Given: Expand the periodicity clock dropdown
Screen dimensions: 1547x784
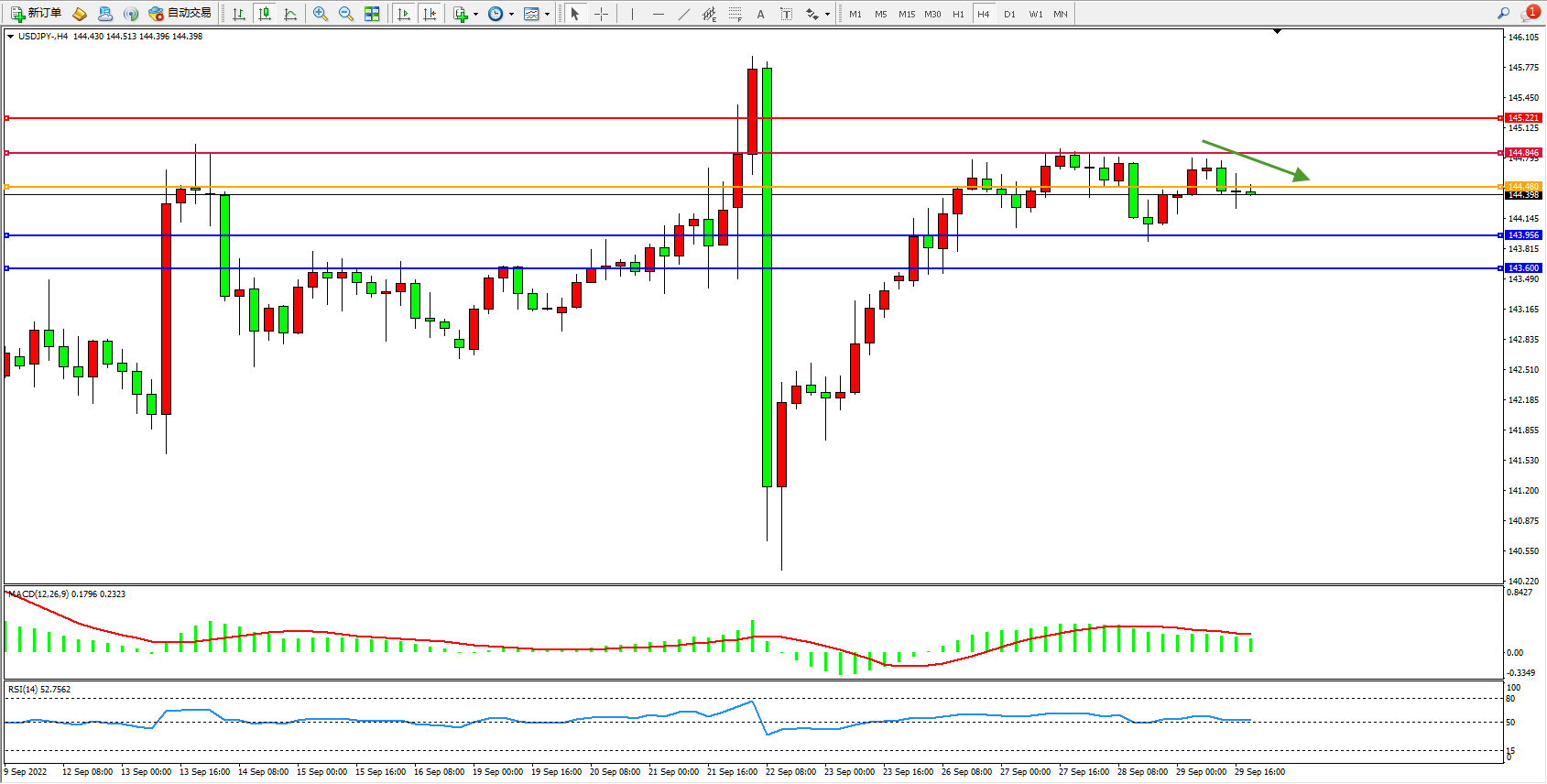Looking at the screenshot, I should [x=511, y=14].
